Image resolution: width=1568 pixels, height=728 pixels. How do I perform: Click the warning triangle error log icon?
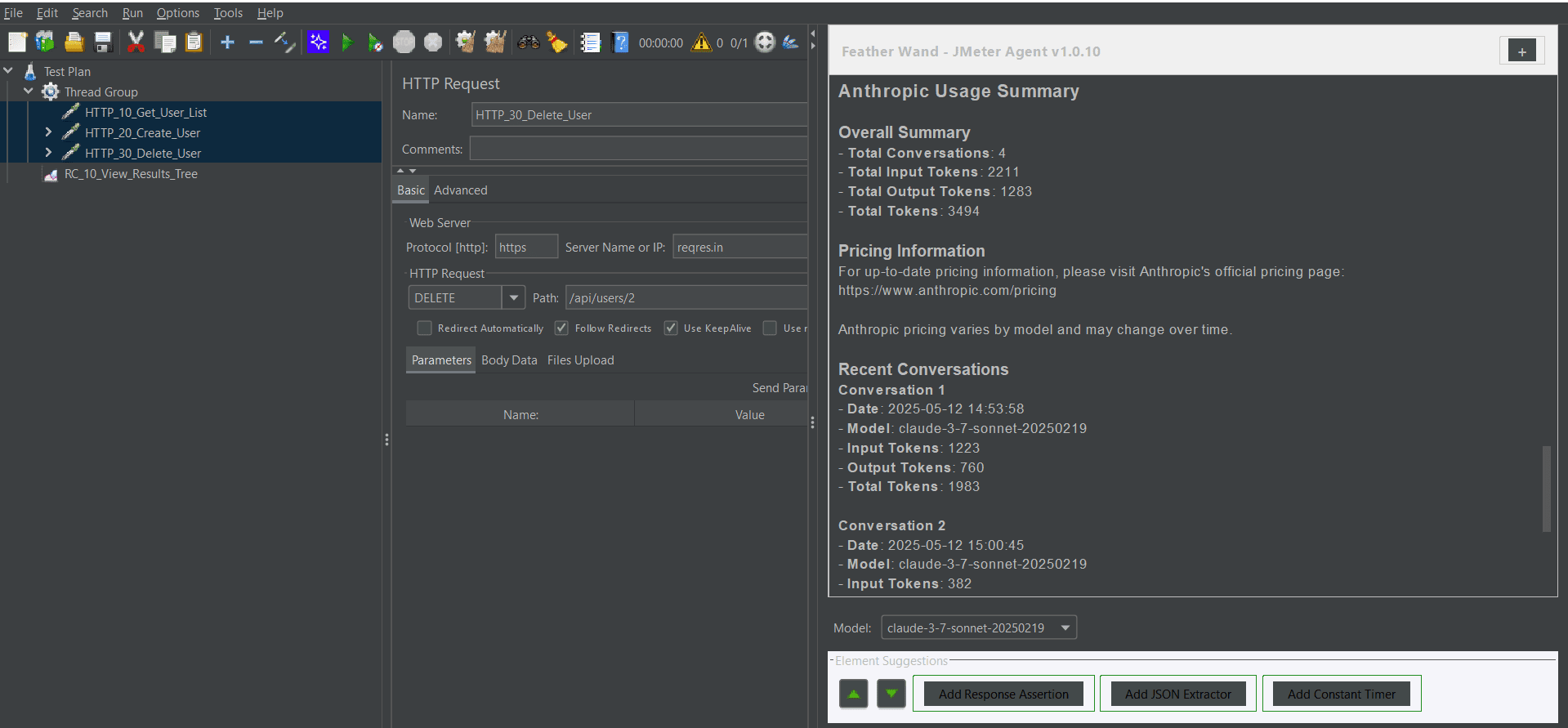pos(701,42)
